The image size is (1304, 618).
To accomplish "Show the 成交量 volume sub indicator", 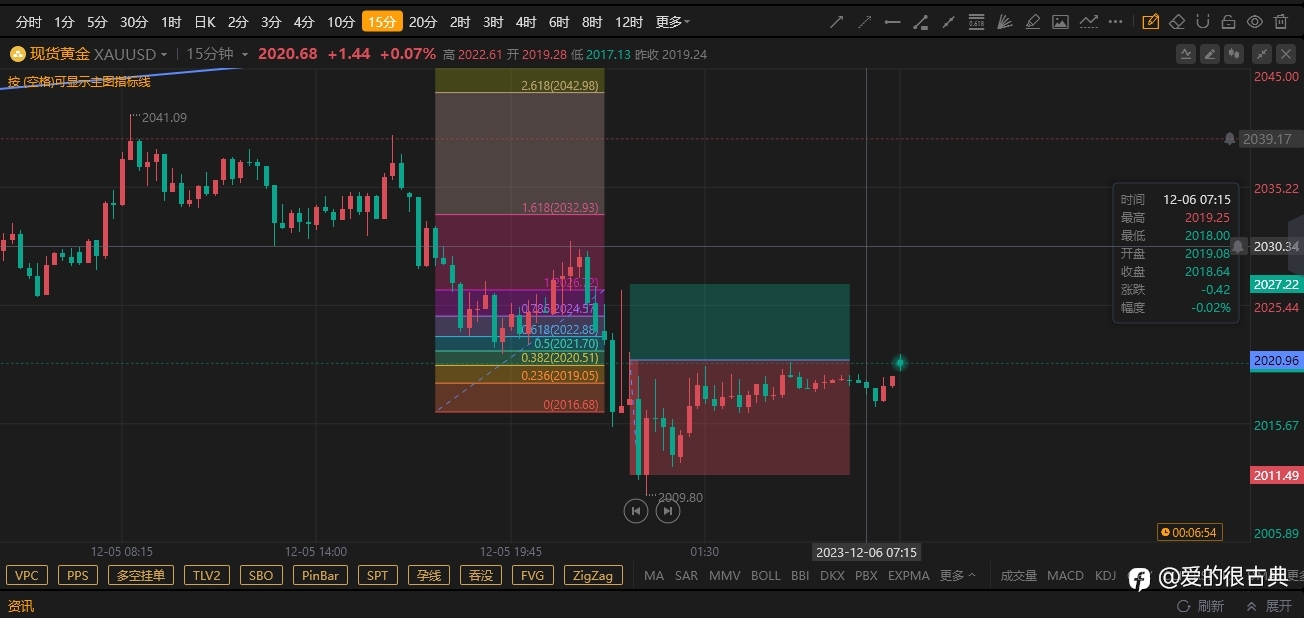I will [1019, 576].
